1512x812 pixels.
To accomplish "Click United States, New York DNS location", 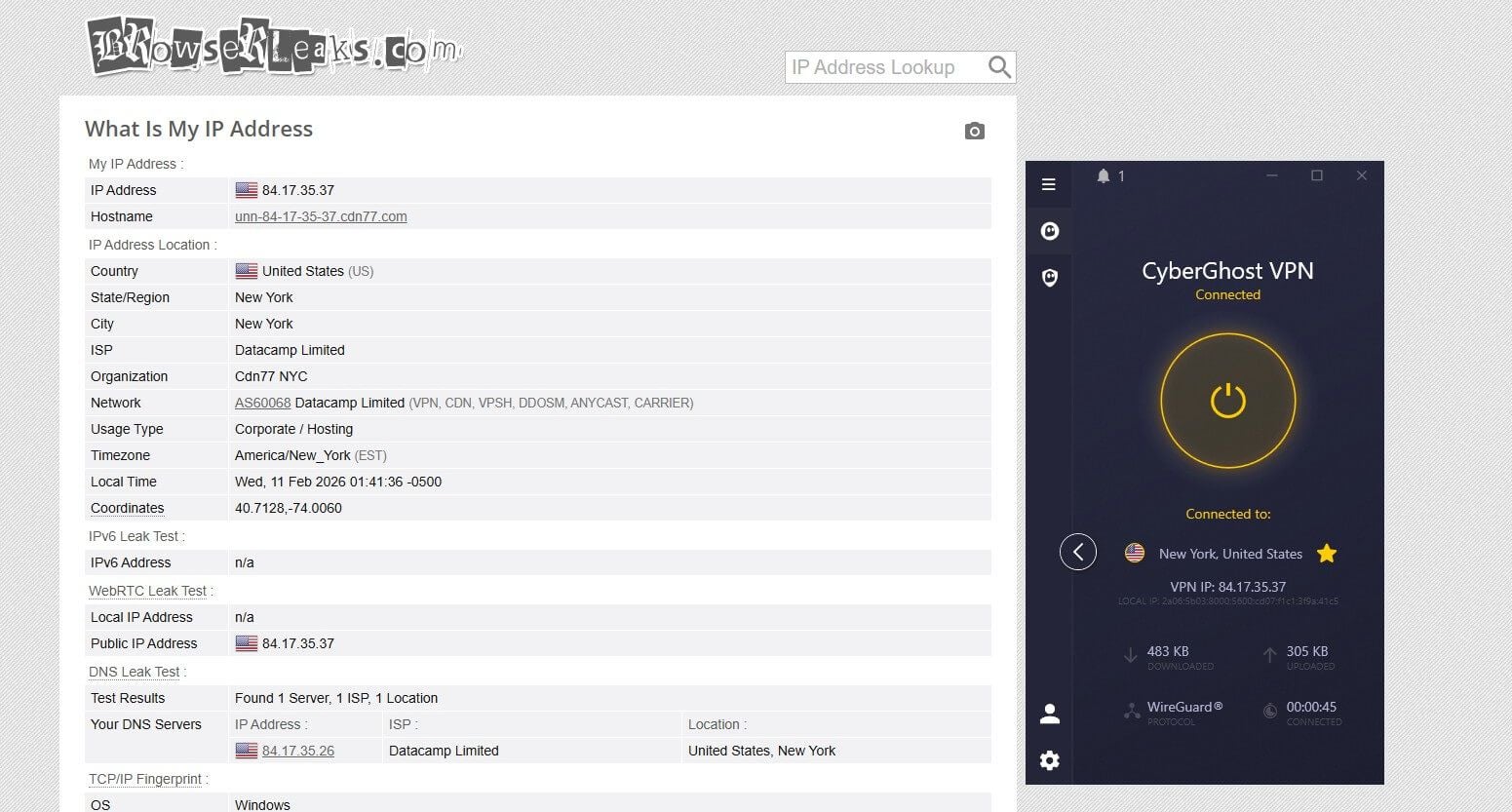I will 761,751.
